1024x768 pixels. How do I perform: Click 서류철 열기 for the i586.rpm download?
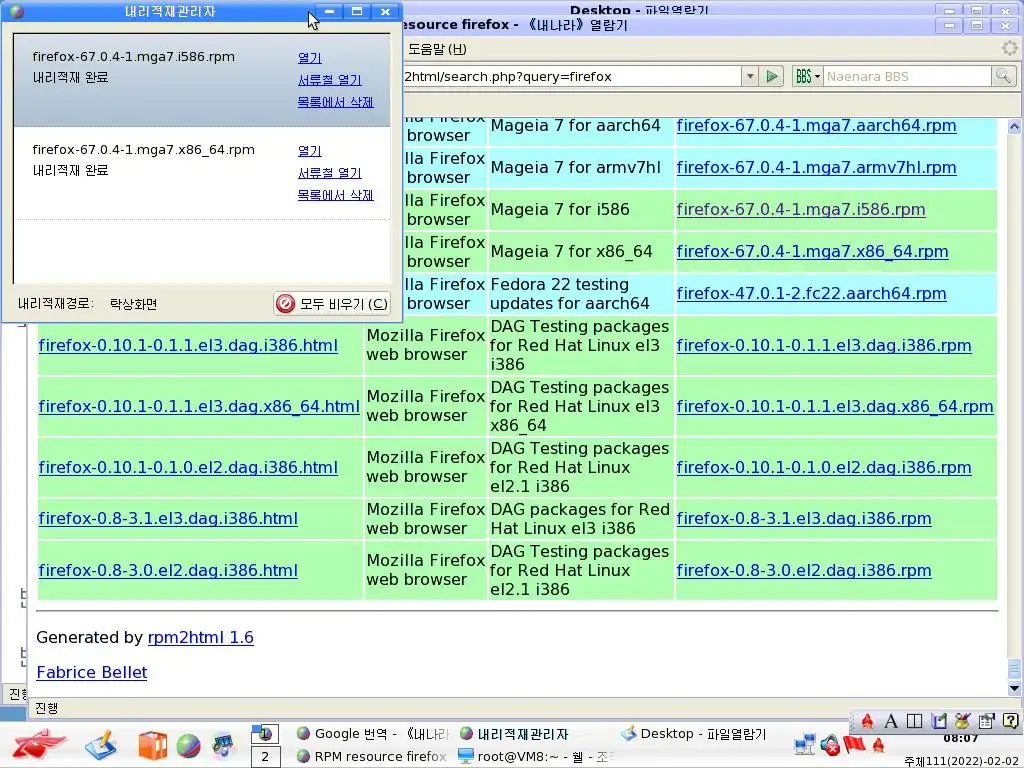pos(330,80)
